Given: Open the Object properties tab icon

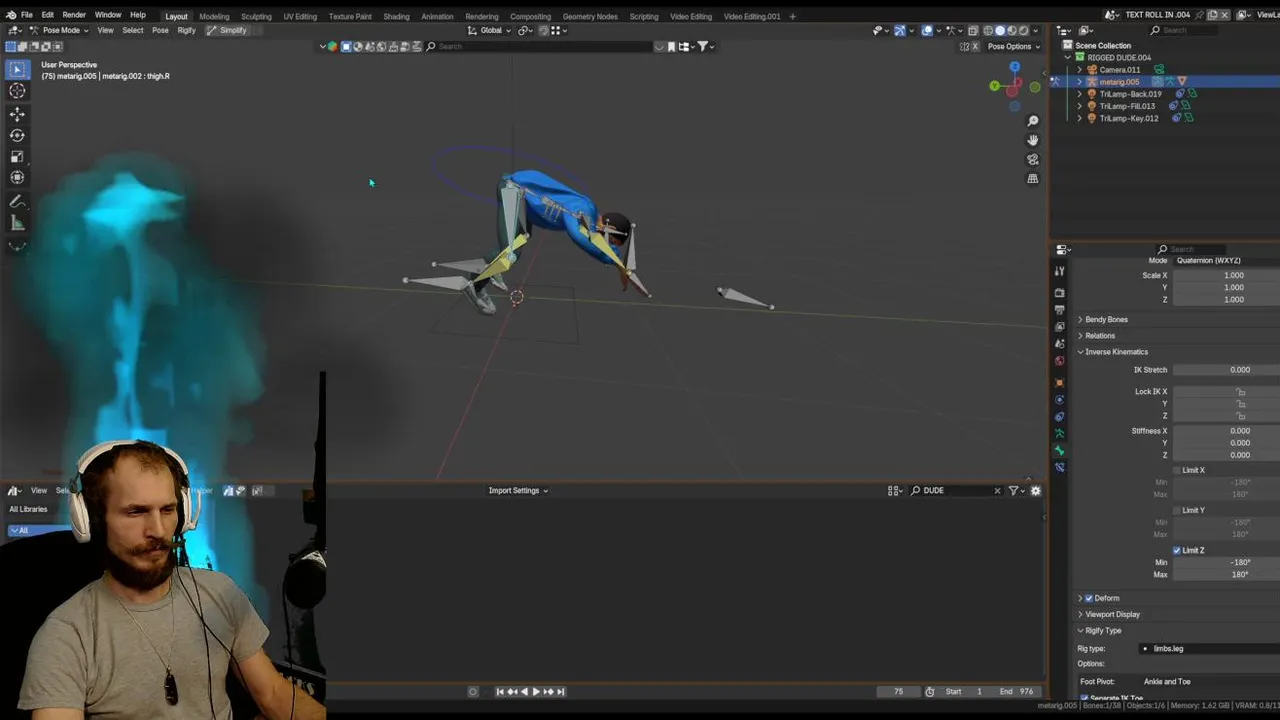Looking at the screenshot, I should [x=1060, y=382].
